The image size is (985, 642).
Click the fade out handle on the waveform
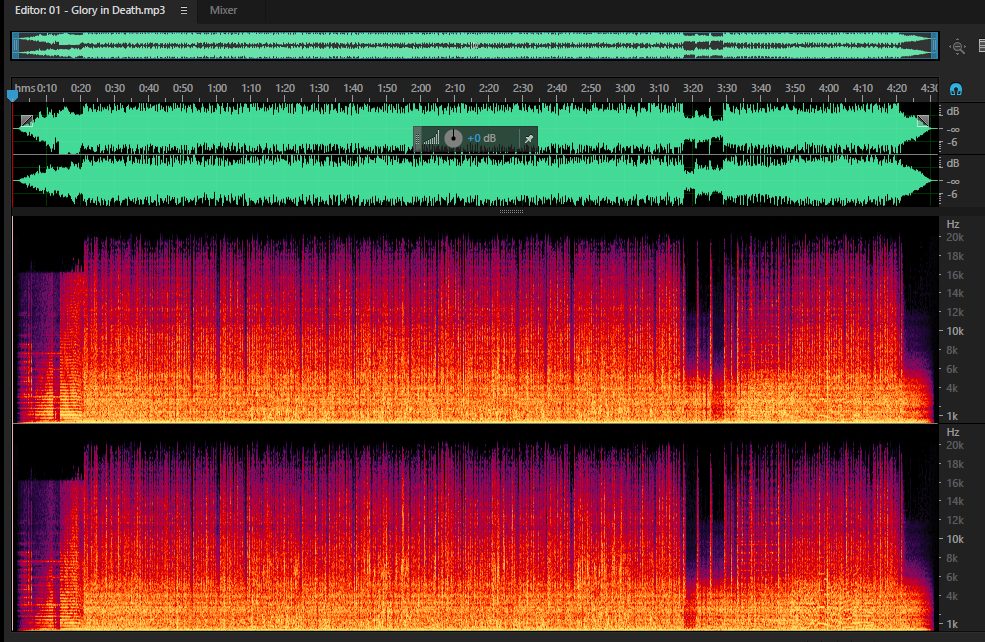(x=923, y=121)
